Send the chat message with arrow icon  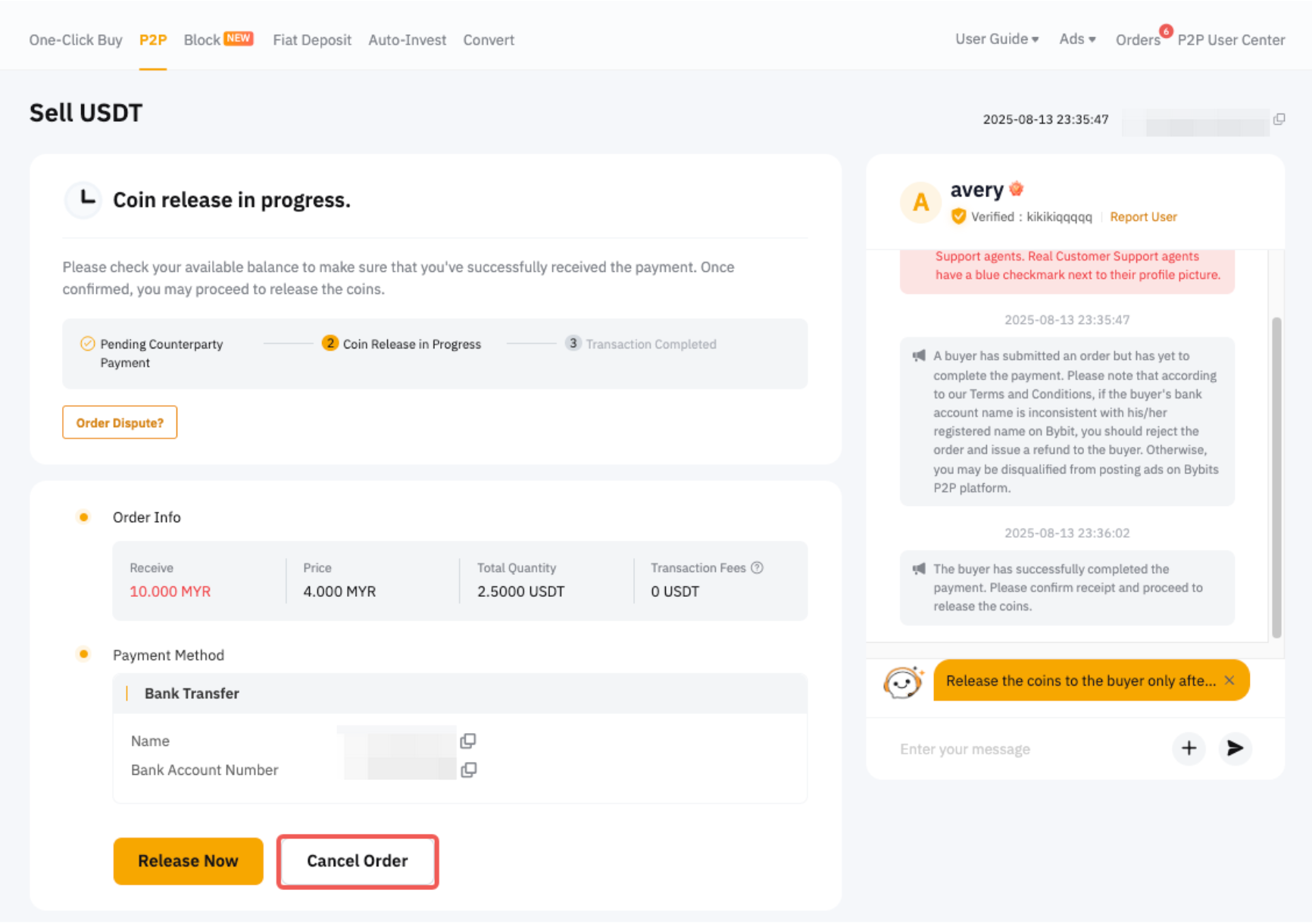coord(1235,748)
